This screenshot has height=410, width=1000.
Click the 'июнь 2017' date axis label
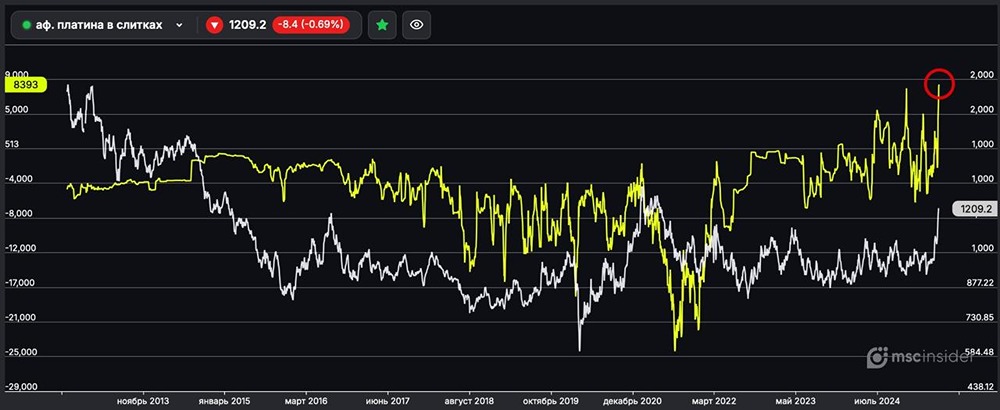tap(388, 401)
